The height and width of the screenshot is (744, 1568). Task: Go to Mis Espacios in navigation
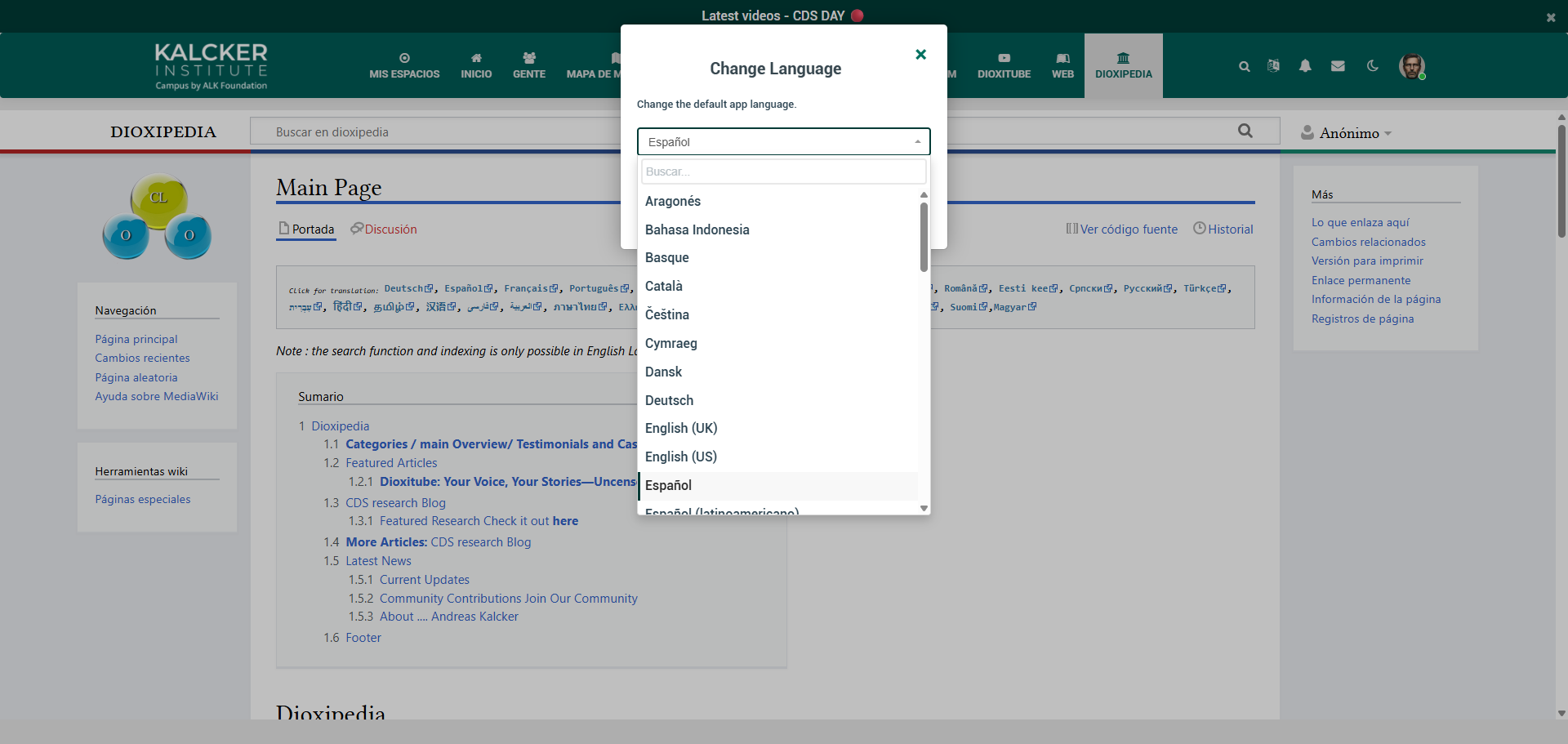coord(404,65)
